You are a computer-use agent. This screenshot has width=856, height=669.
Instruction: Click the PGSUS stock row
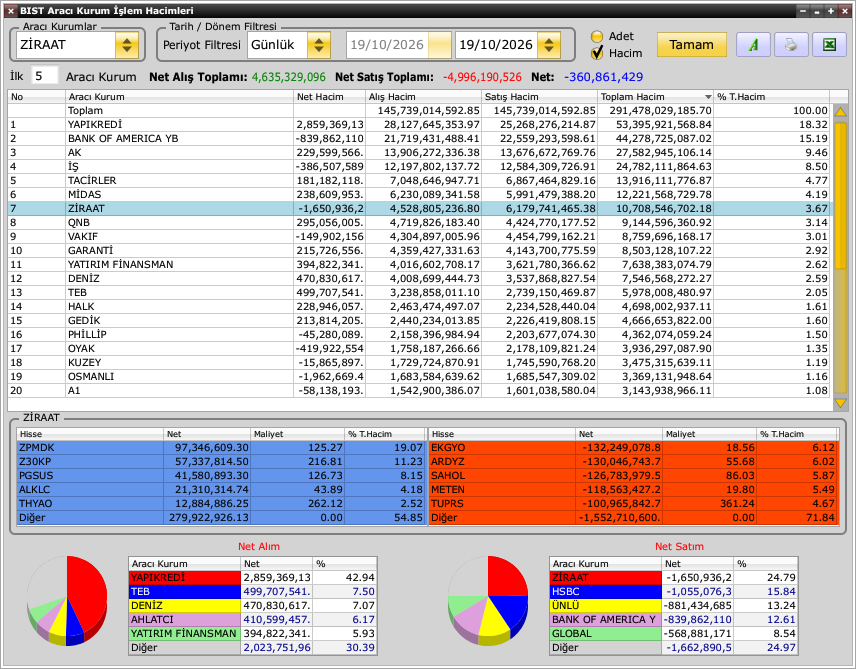point(221,476)
